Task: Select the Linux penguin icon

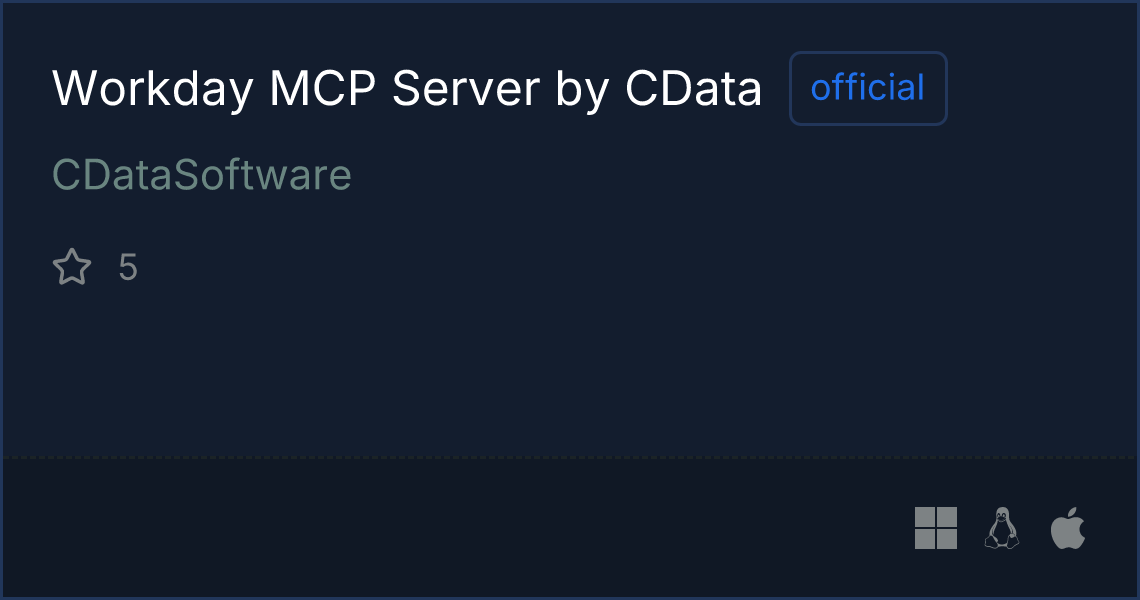Action: click(1002, 528)
